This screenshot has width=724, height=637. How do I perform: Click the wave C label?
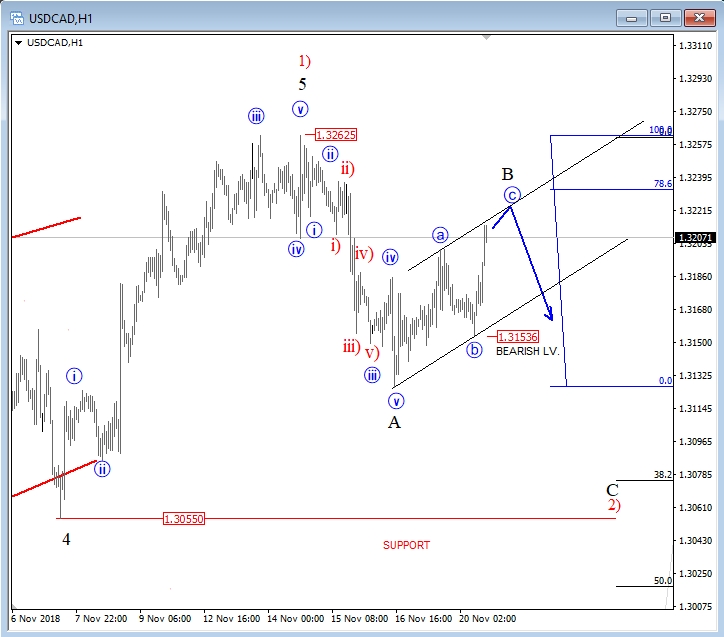coord(612,490)
